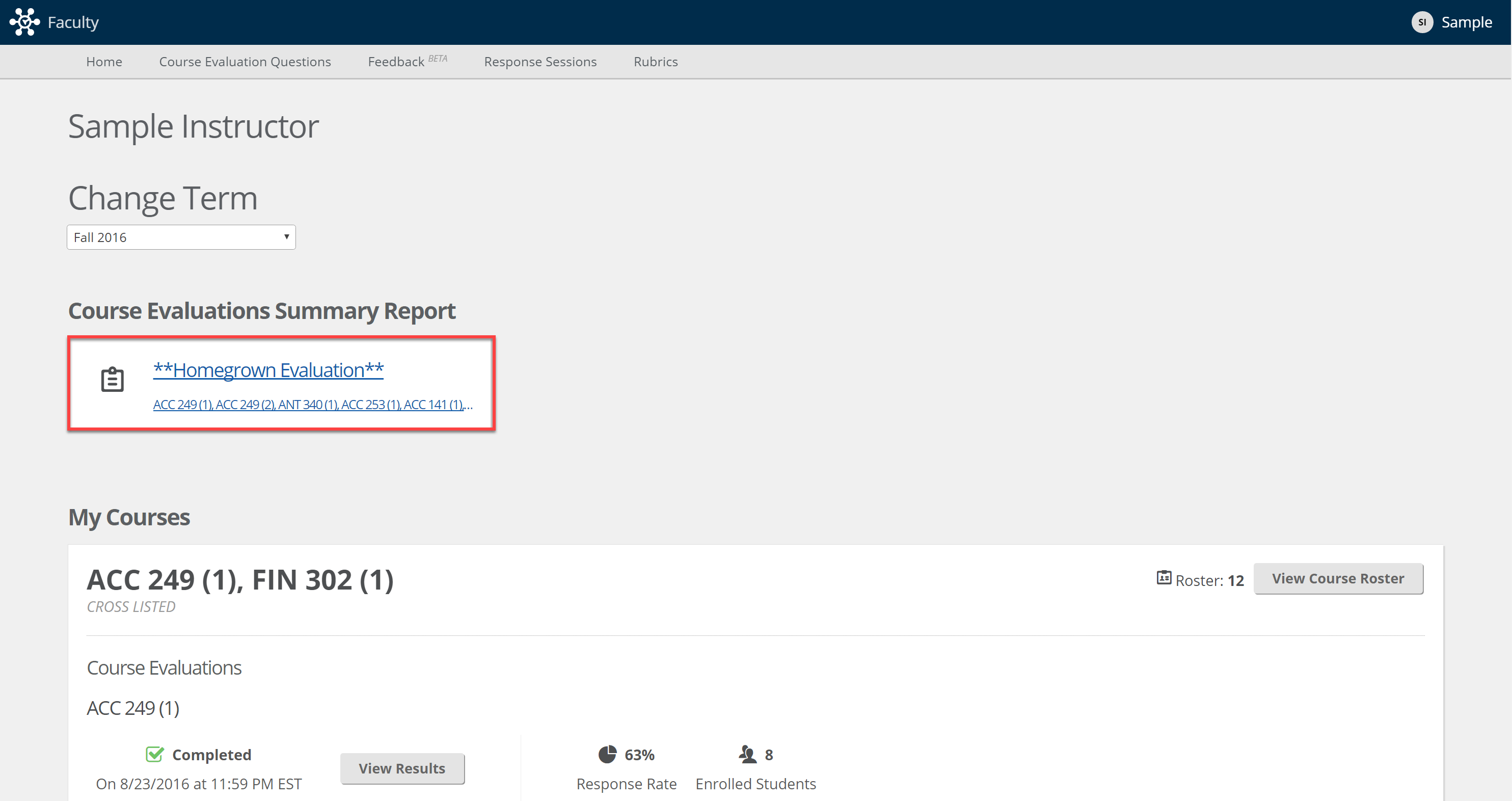Click the Sample user name menu
The height and width of the screenshot is (801, 1512).
1466,22
